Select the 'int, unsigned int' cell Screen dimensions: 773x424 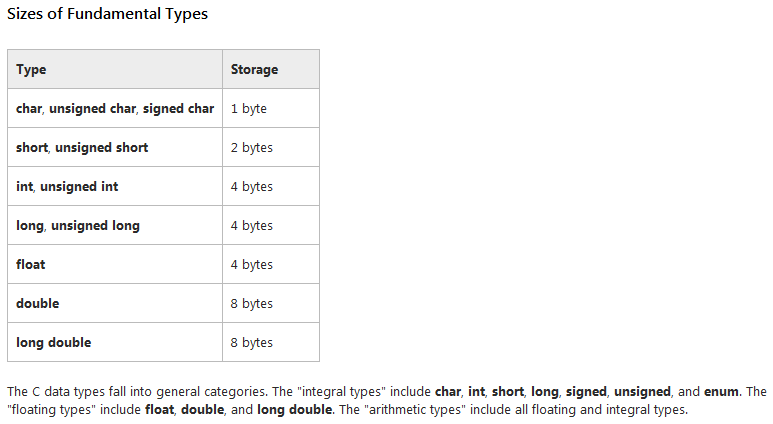coord(115,186)
